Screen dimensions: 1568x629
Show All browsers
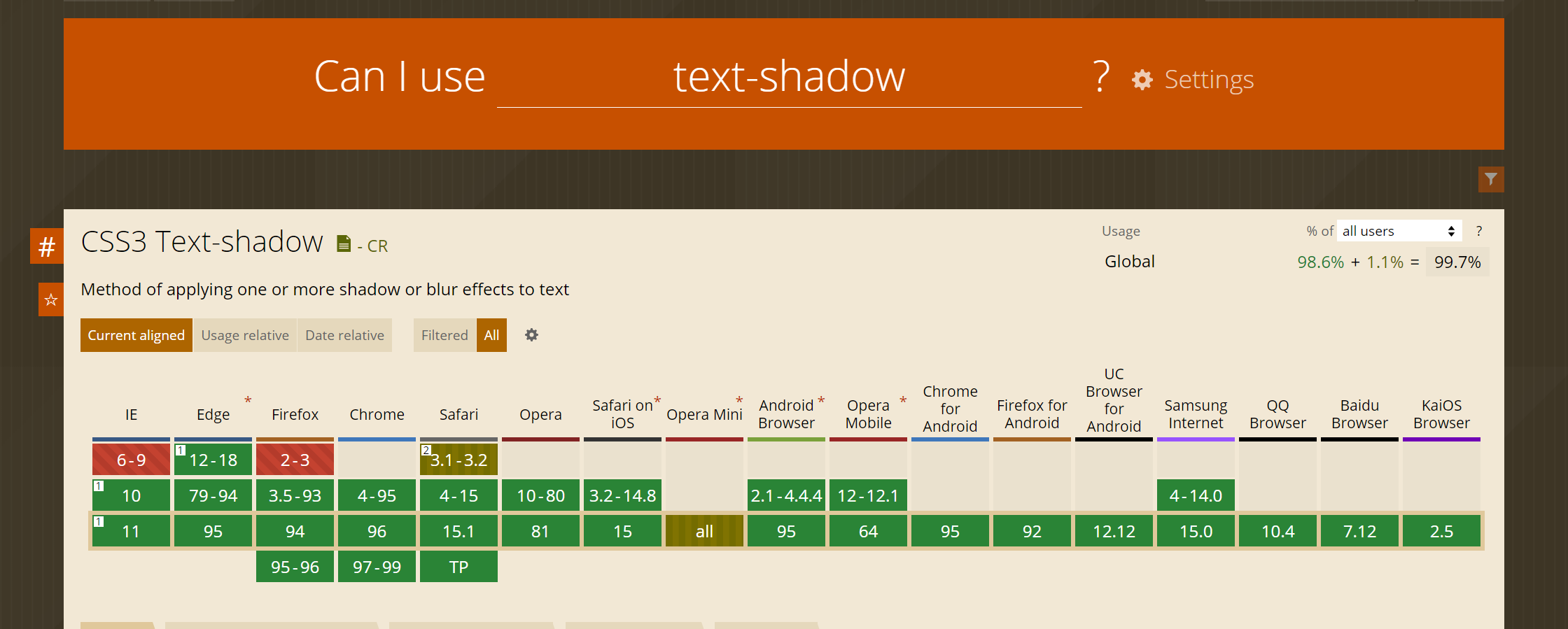coord(491,335)
